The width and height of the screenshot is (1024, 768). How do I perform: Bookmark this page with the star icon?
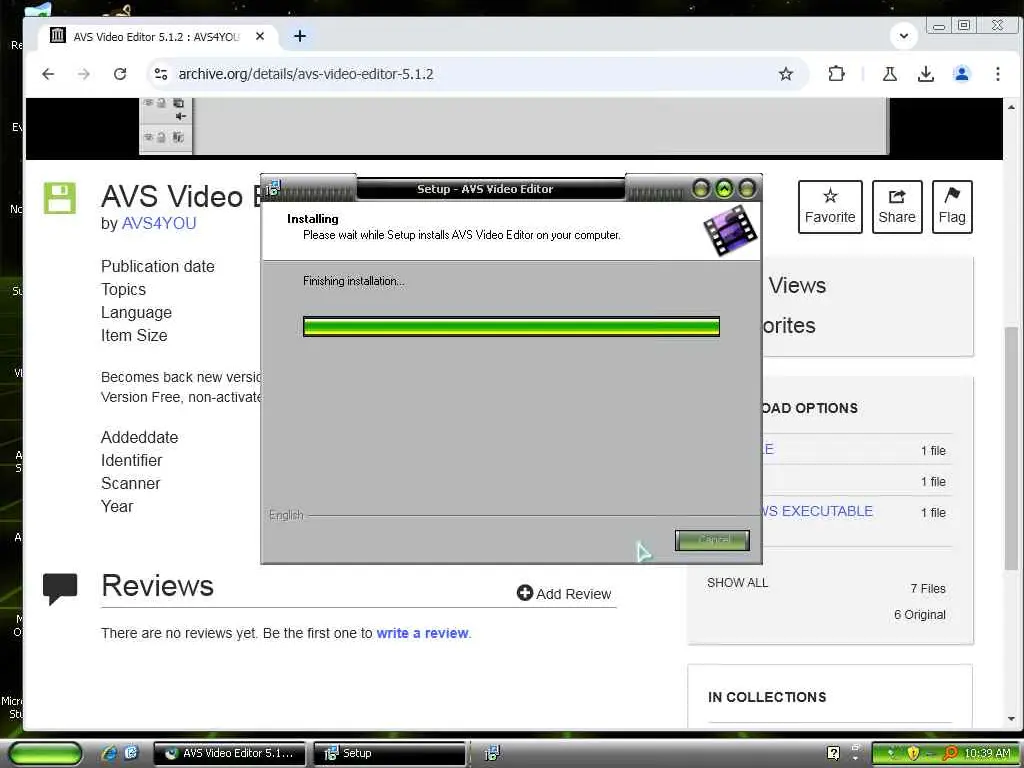pyautogui.click(x=786, y=74)
